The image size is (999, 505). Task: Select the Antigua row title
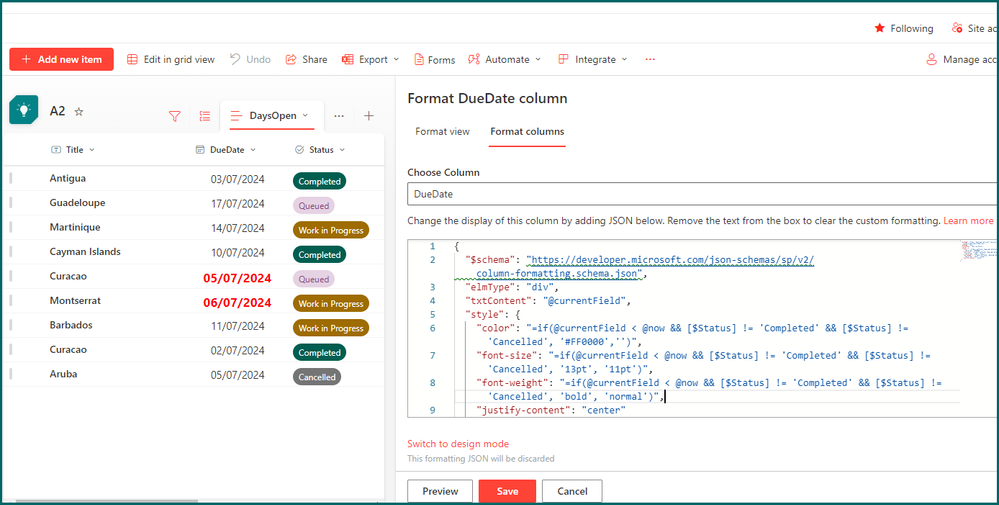pos(68,178)
